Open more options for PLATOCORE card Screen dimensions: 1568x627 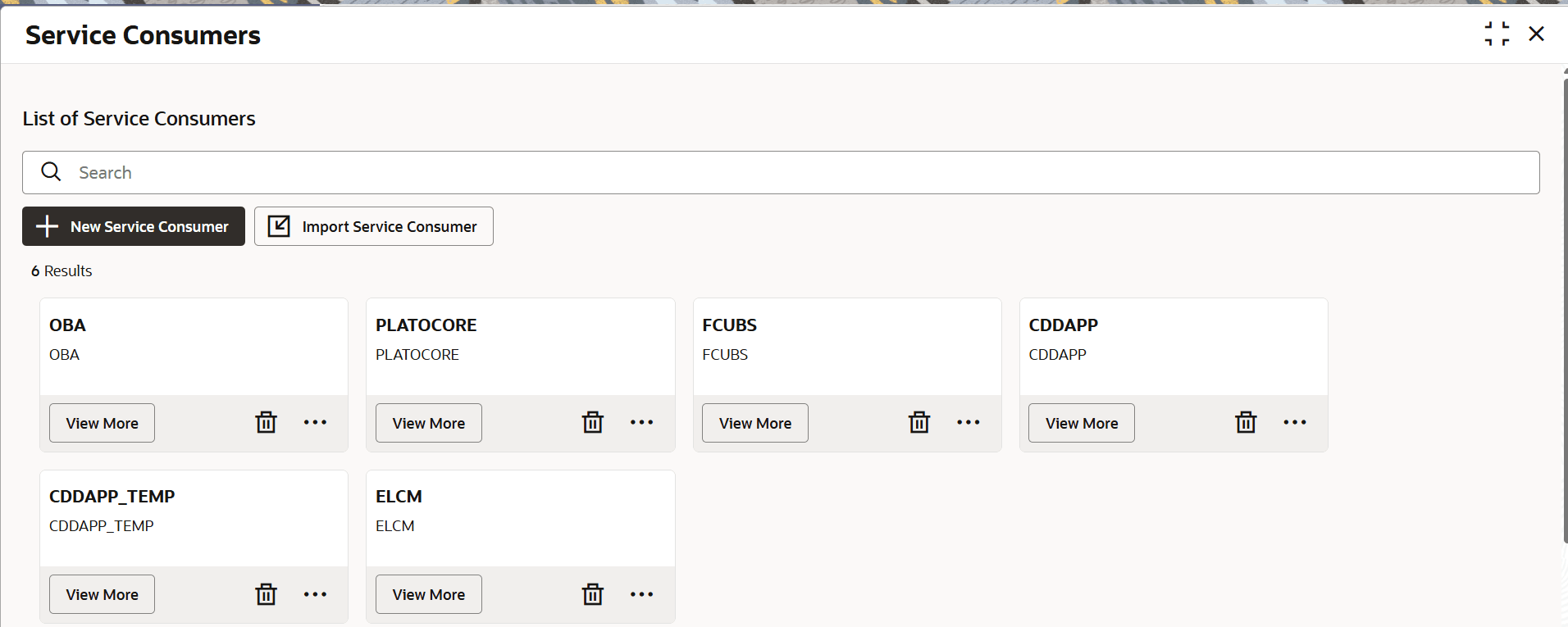click(641, 422)
